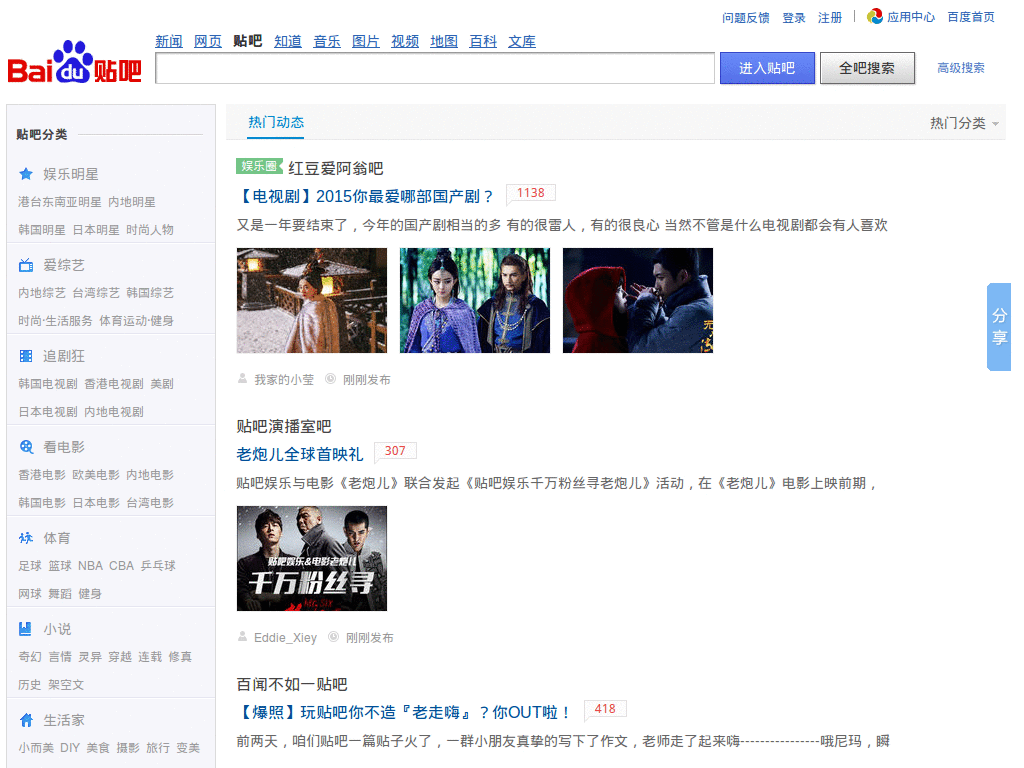Click the 小说 book icon
The image size is (1024, 768).
(27, 628)
